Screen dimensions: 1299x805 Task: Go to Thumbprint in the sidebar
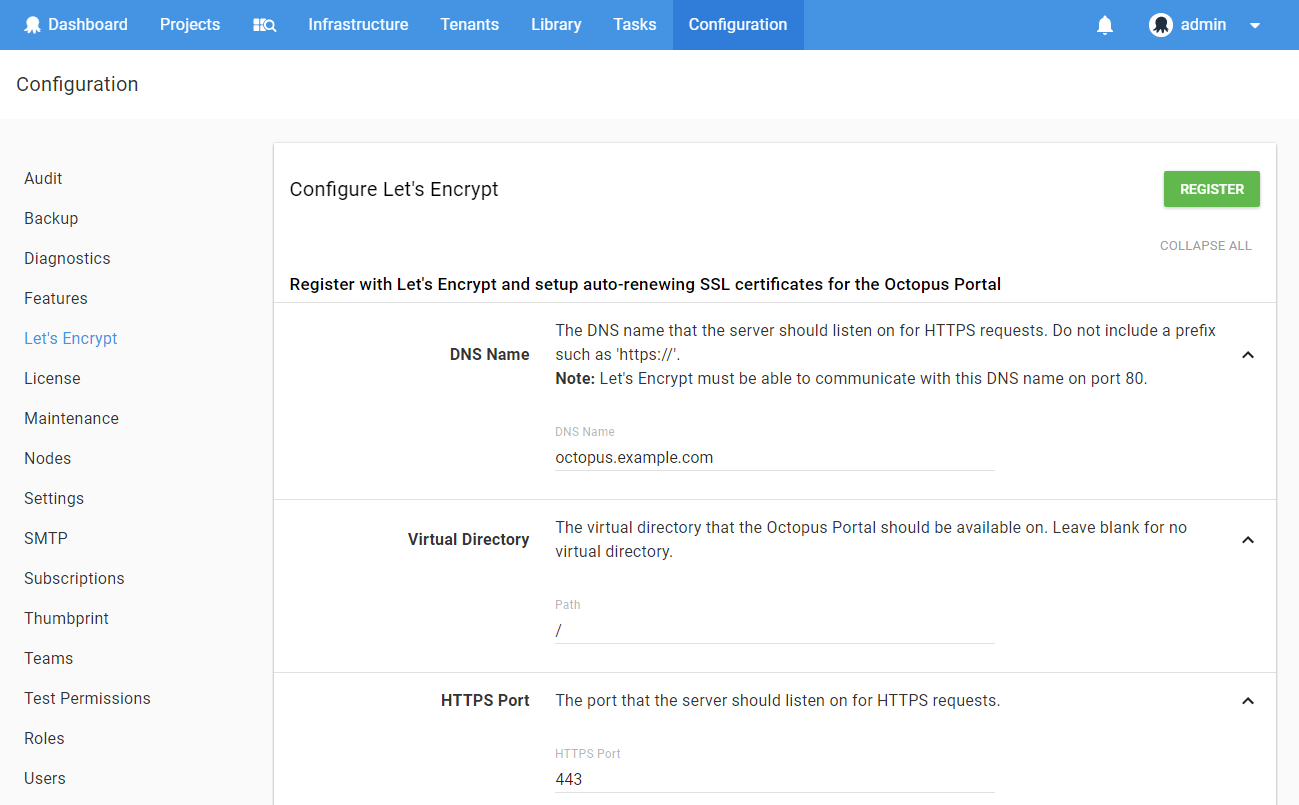[66, 618]
